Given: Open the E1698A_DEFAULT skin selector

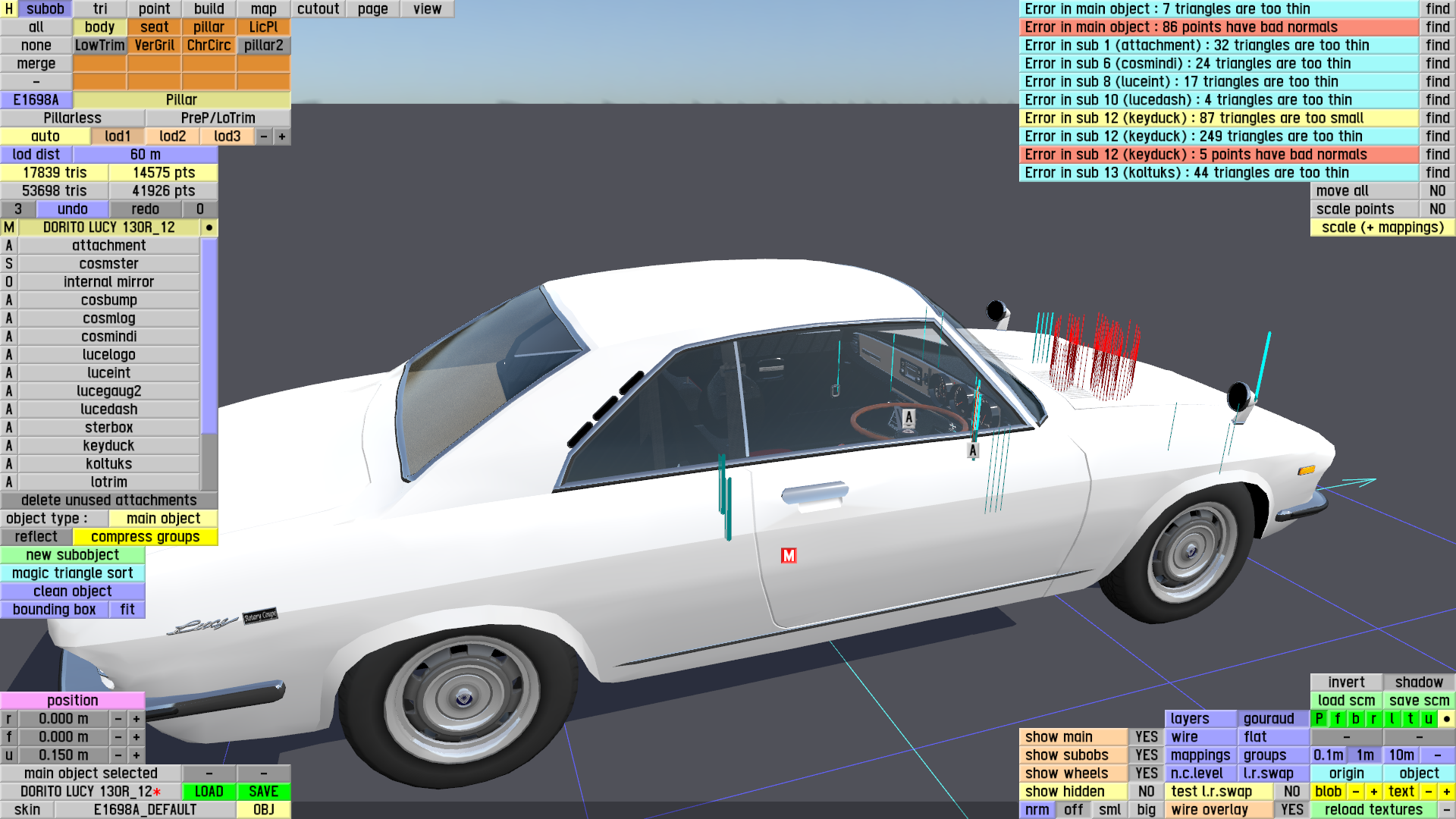Looking at the screenshot, I should (x=145, y=810).
